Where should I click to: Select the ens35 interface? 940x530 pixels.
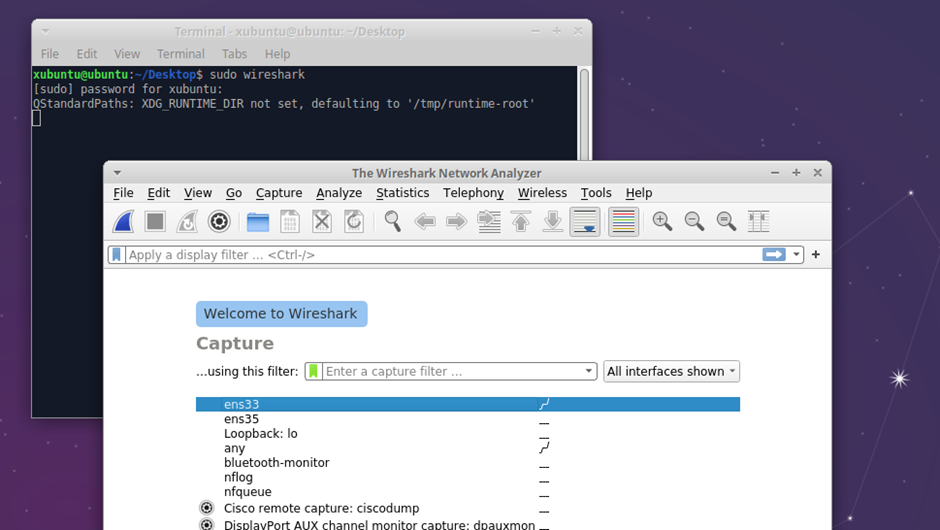pyautogui.click(x=468, y=419)
